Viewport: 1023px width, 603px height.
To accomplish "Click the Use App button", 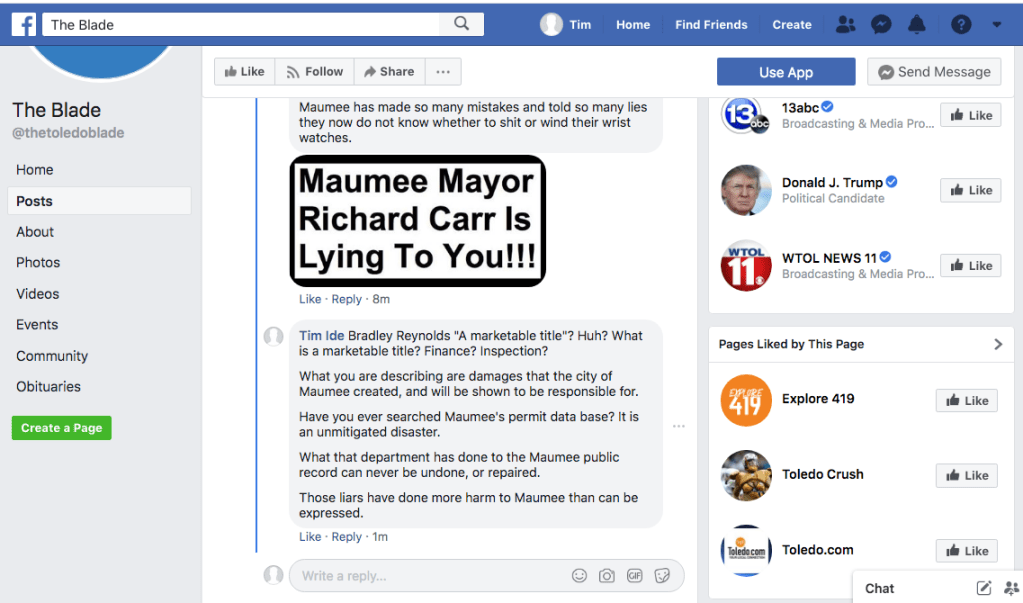I will tap(786, 72).
